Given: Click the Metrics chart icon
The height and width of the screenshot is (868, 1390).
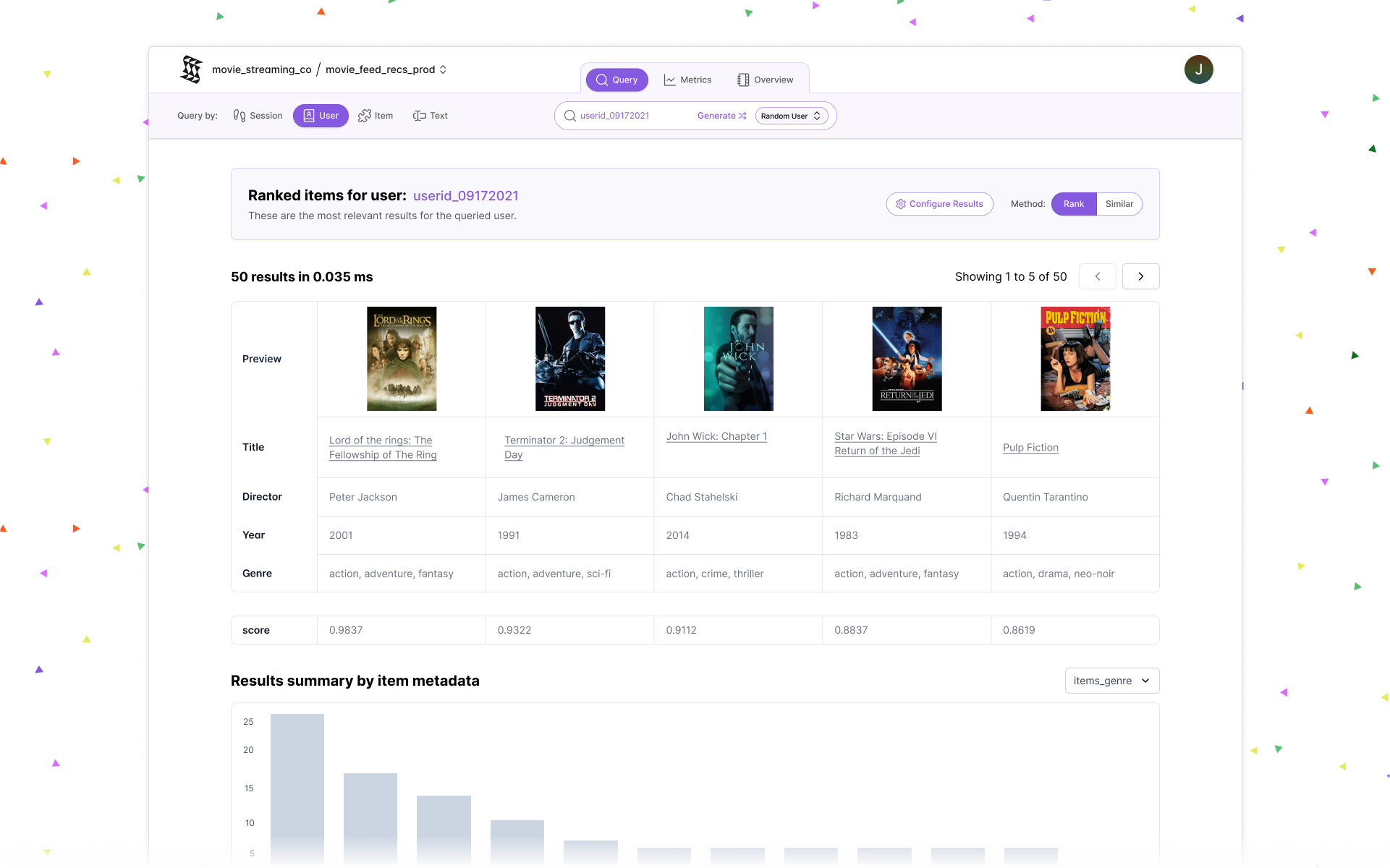Looking at the screenshot, I should coord(670,80).
